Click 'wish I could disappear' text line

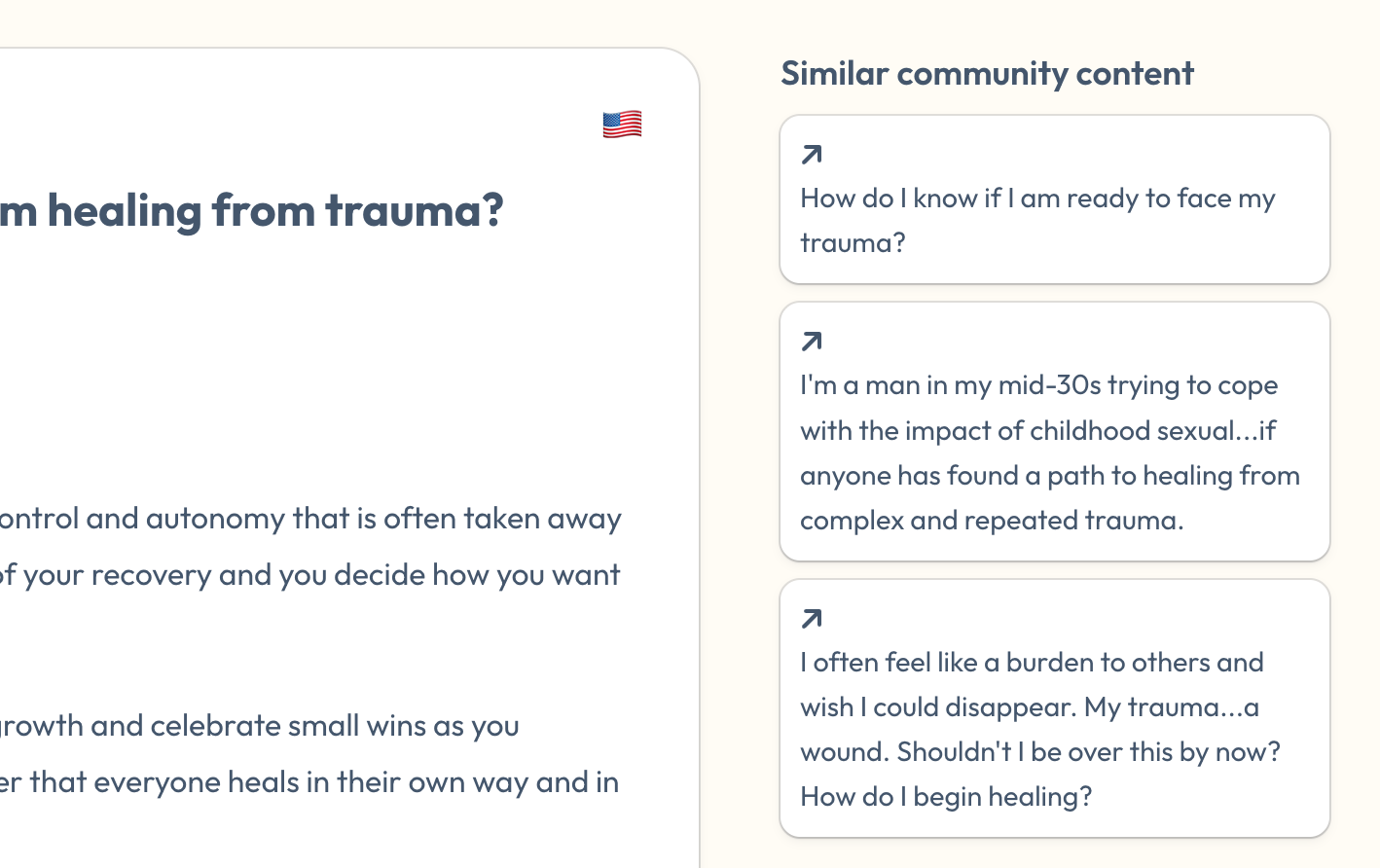tap(1030, 707)
